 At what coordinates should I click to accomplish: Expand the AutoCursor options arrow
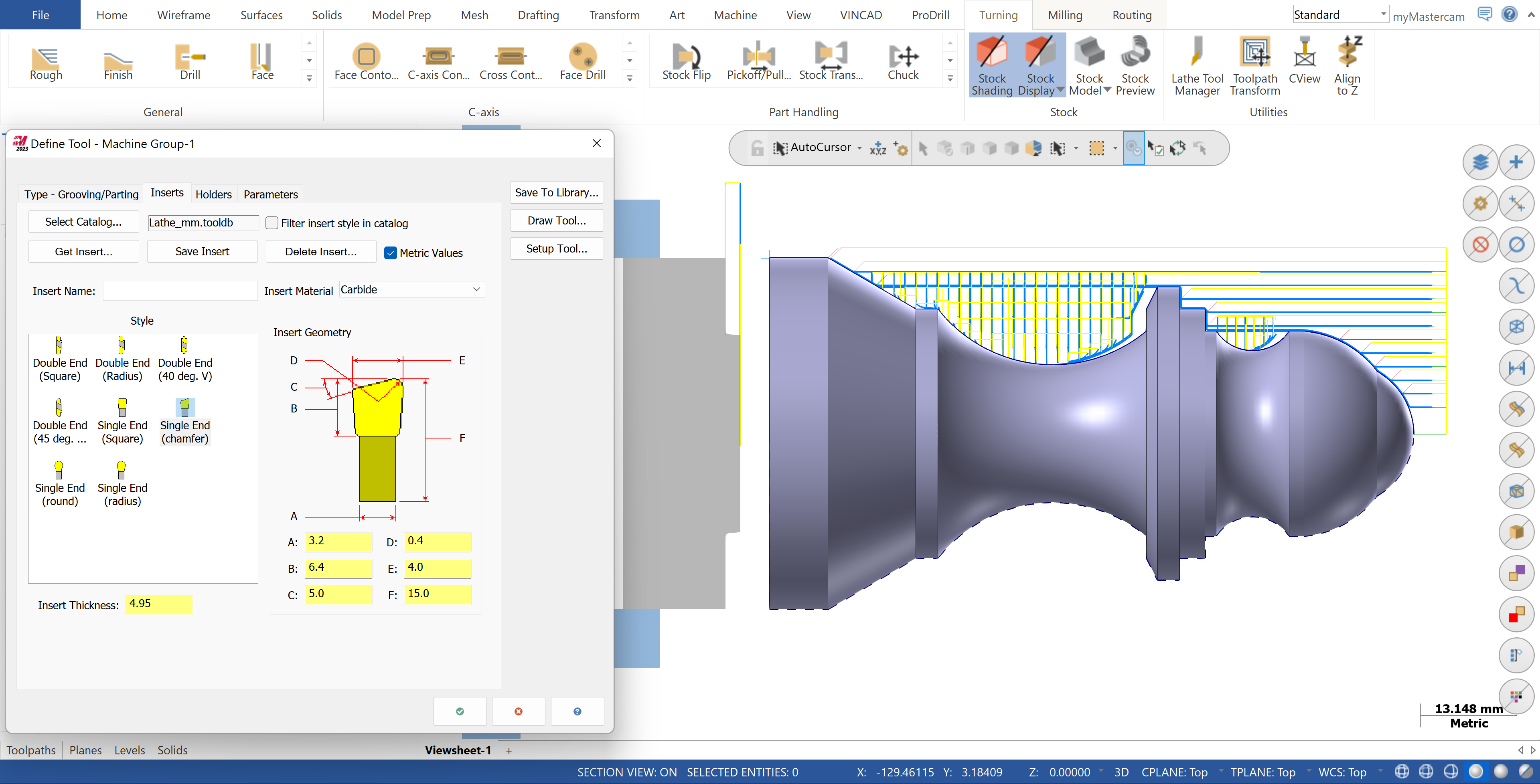click(860, 148)
